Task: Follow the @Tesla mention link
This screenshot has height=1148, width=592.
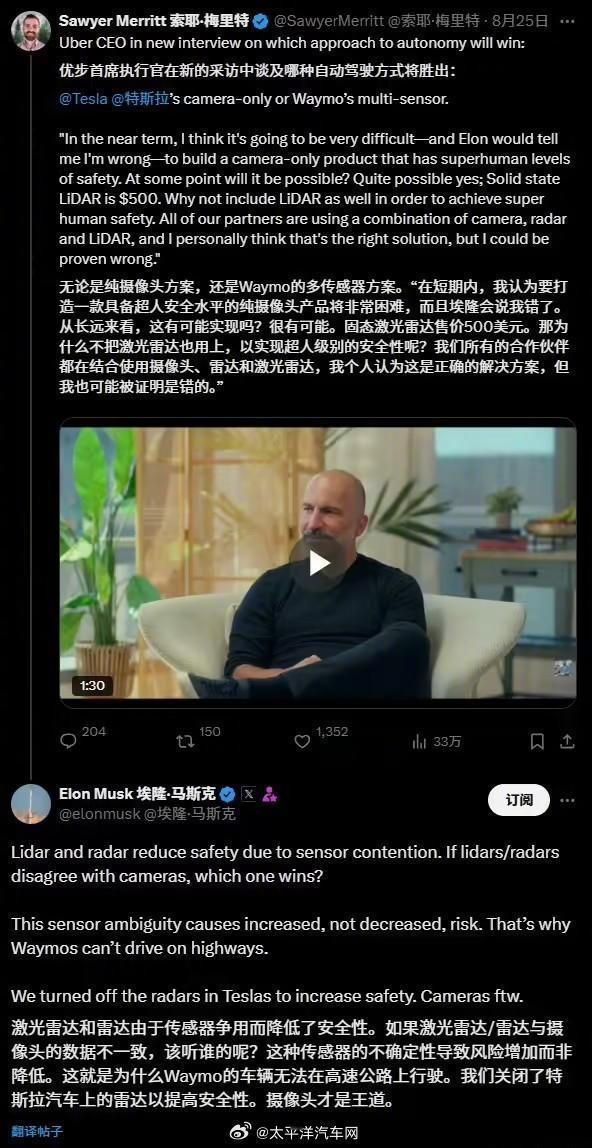Action: point(83,99)
